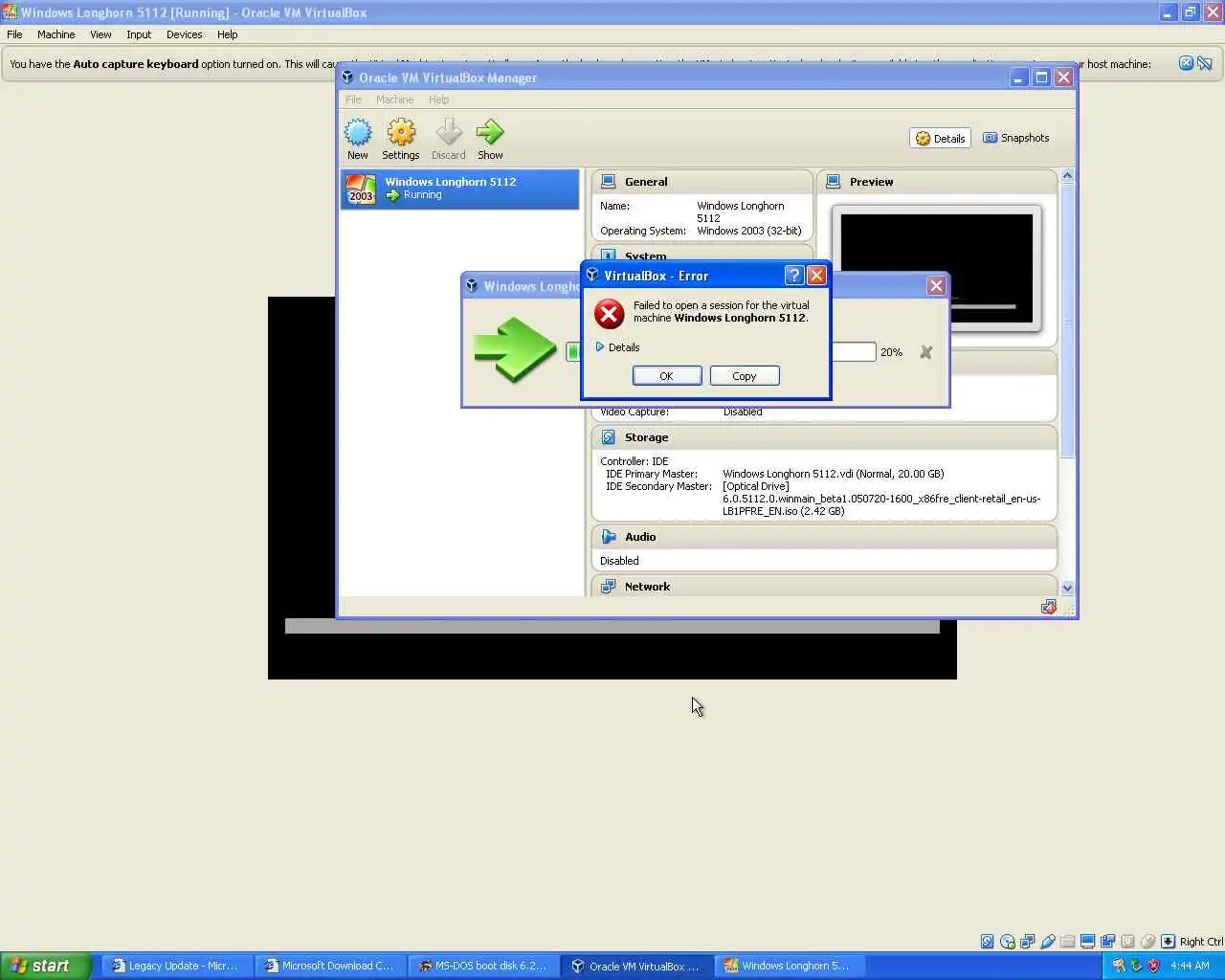Dismiss the Auto capture keyboard notification
This screenshot has height=980, width=1225.
tap(1187, 63)
